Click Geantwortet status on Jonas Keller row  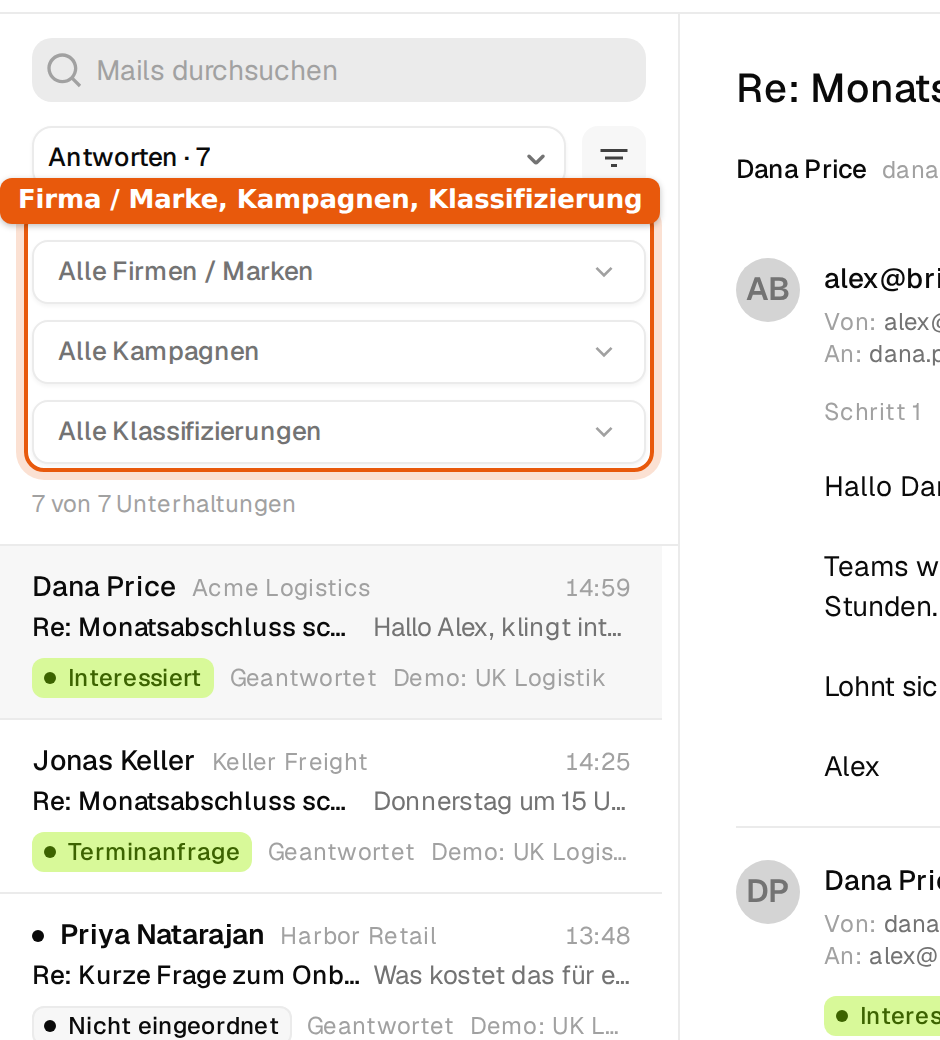(341, 852)
